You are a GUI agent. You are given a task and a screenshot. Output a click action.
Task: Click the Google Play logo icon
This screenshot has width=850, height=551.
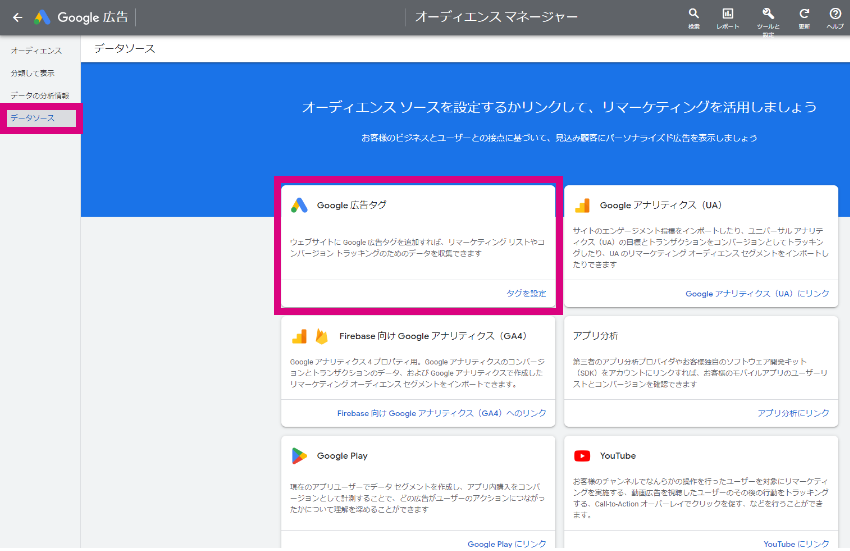point(299,456)
